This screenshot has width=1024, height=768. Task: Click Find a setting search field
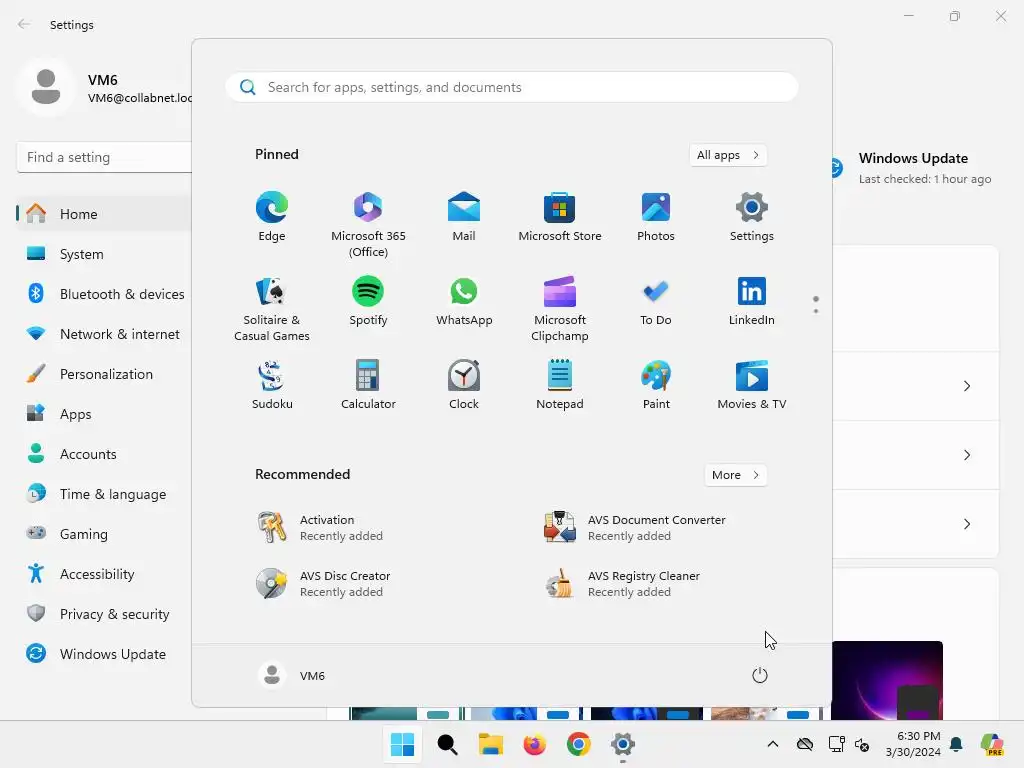(x=104, y=157)
